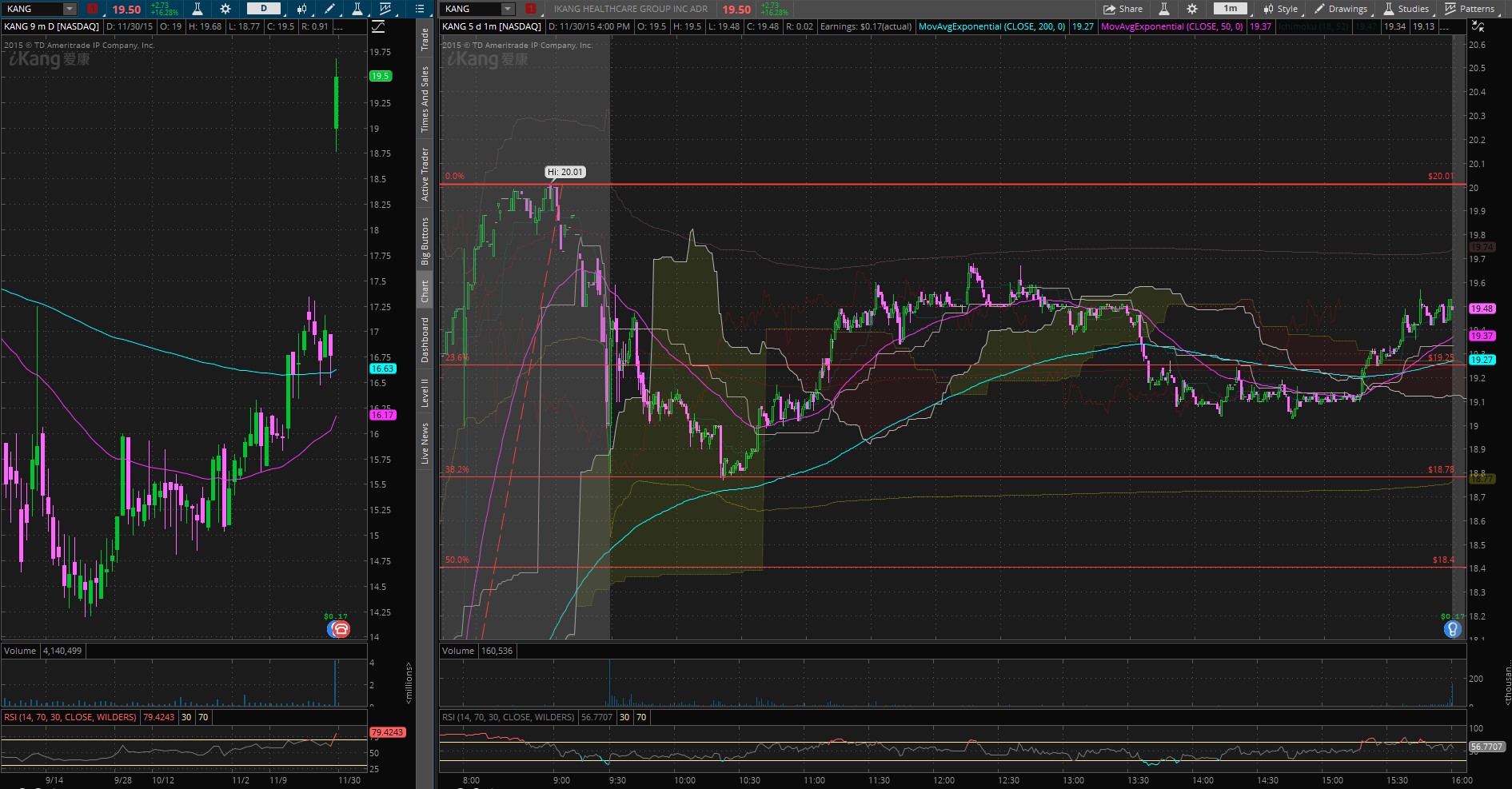
Task: Select the Chart sidebar tab
Action: click(x=425, y=291)
